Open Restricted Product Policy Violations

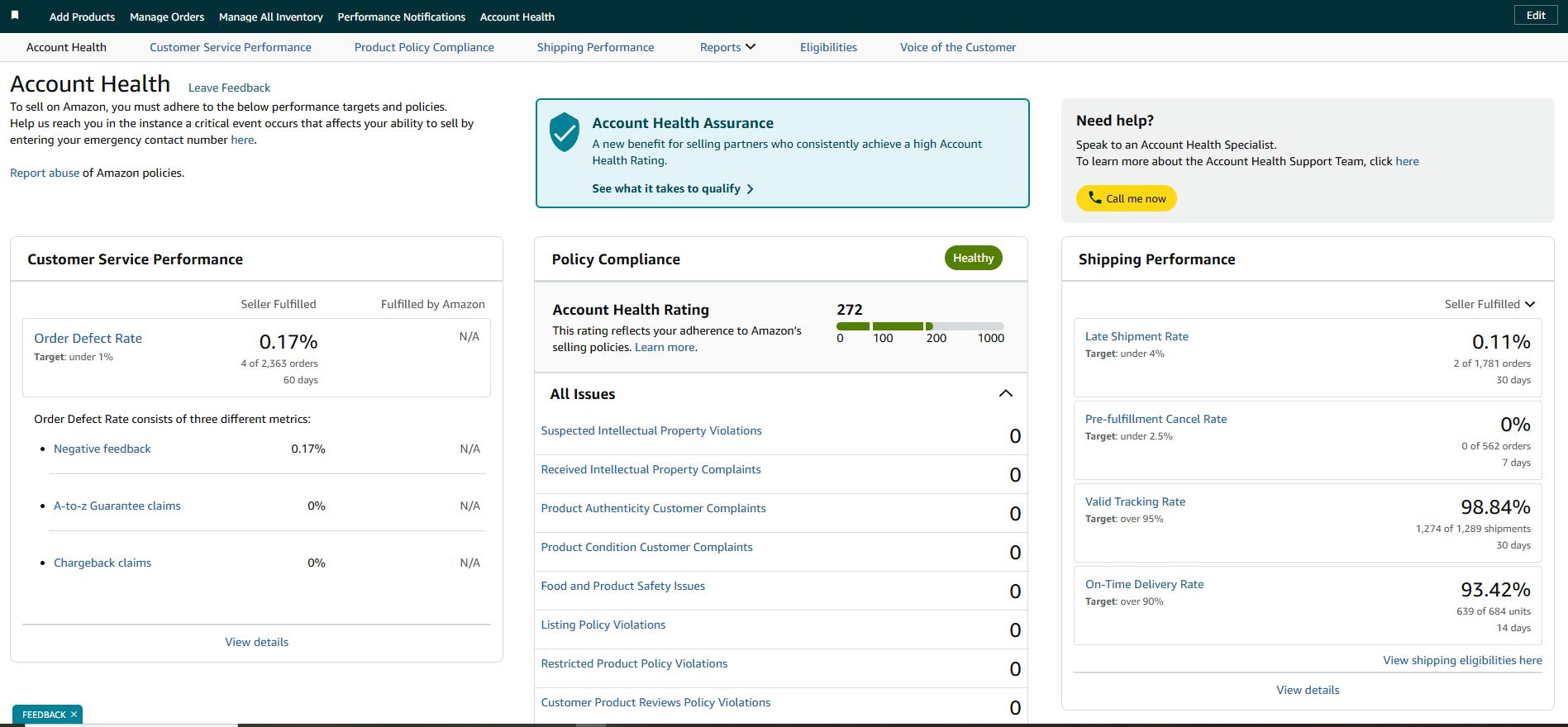click(634, 663)
